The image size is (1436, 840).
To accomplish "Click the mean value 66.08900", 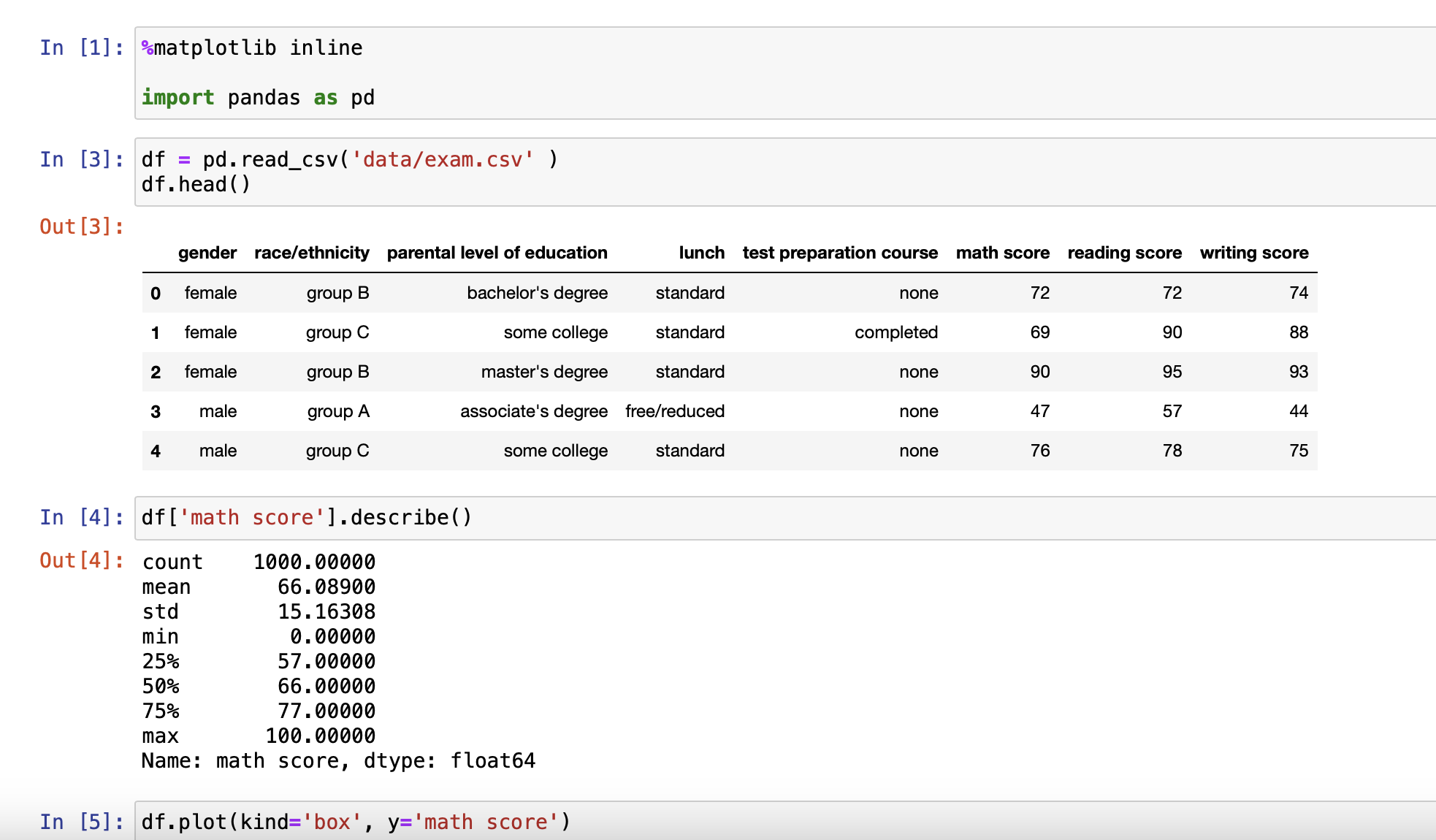I will point(326,587).
